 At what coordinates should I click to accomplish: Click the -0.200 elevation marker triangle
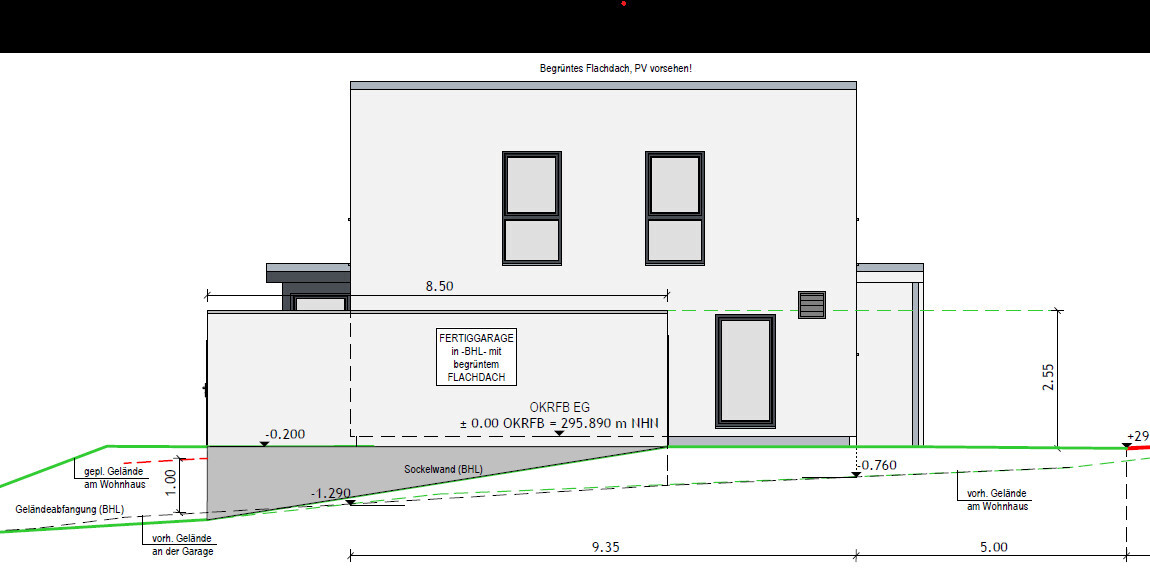[x=263, y=443]
